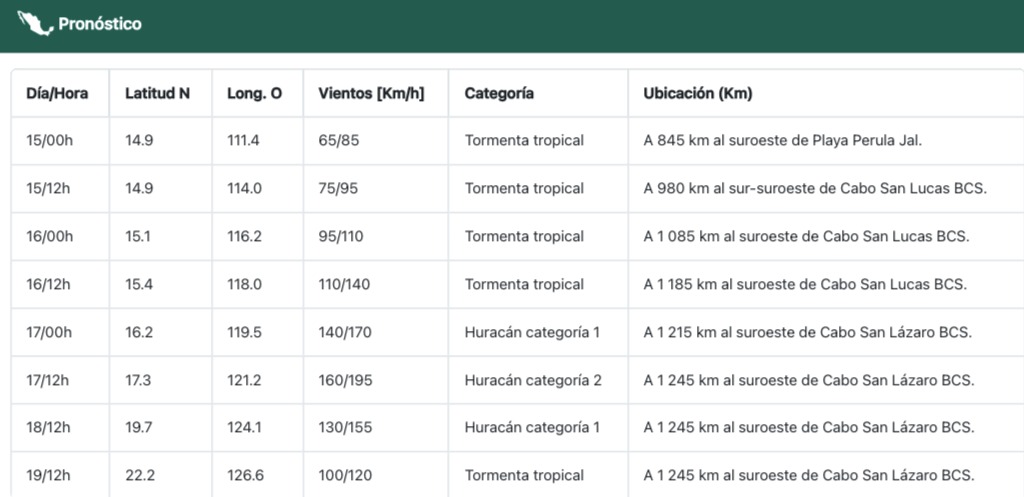Select latitude value 17.3

pos(138,380)
